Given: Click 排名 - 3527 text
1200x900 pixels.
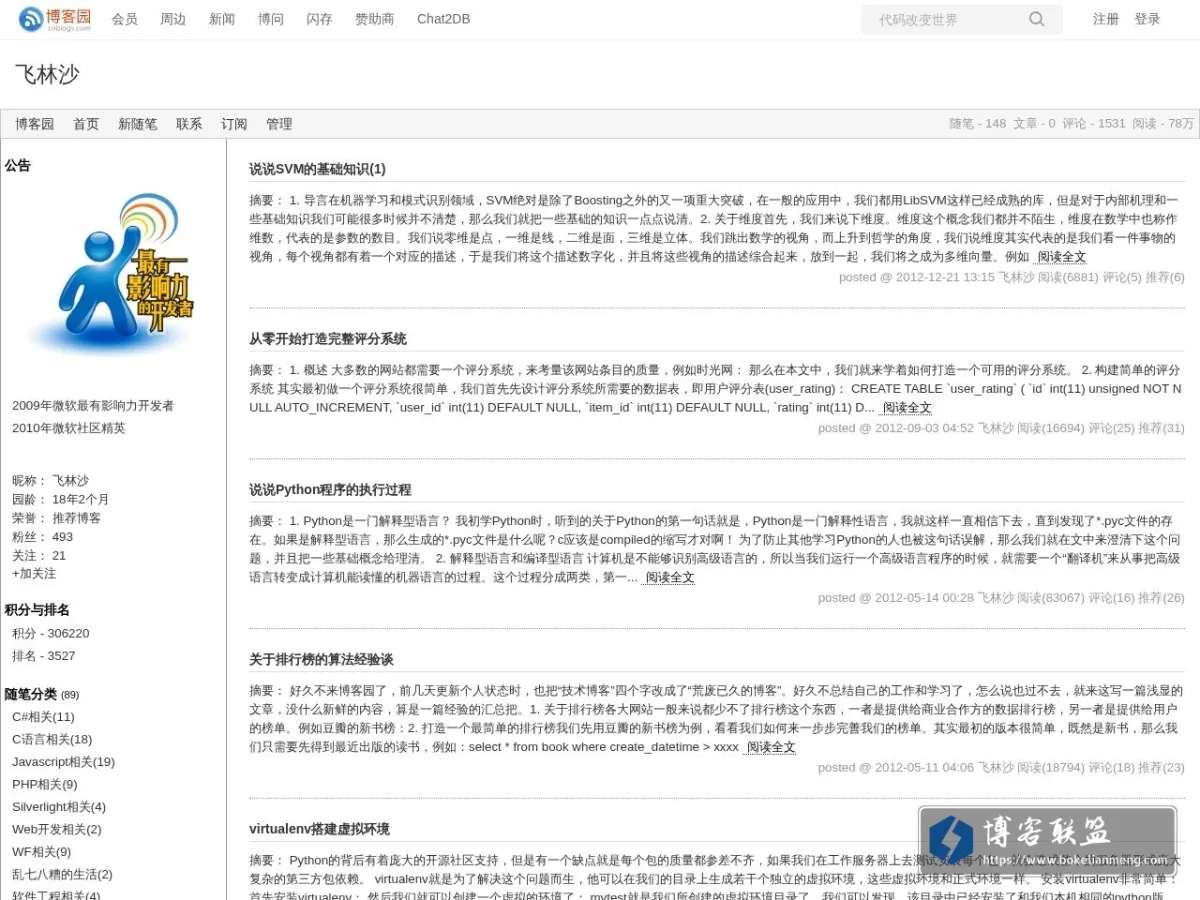Looking at the screenshot, I should (x=43, y=656).
